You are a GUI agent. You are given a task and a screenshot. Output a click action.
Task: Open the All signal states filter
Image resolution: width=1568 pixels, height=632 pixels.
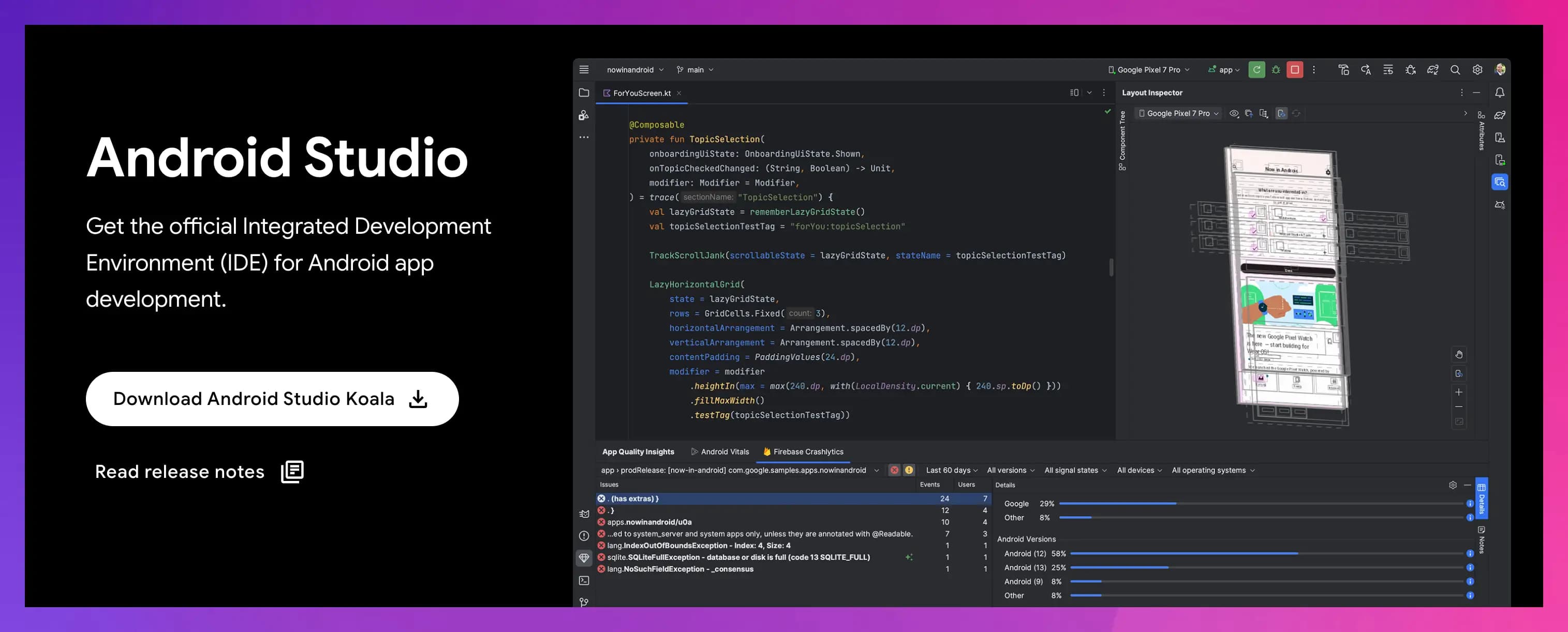pos(1075,470)
